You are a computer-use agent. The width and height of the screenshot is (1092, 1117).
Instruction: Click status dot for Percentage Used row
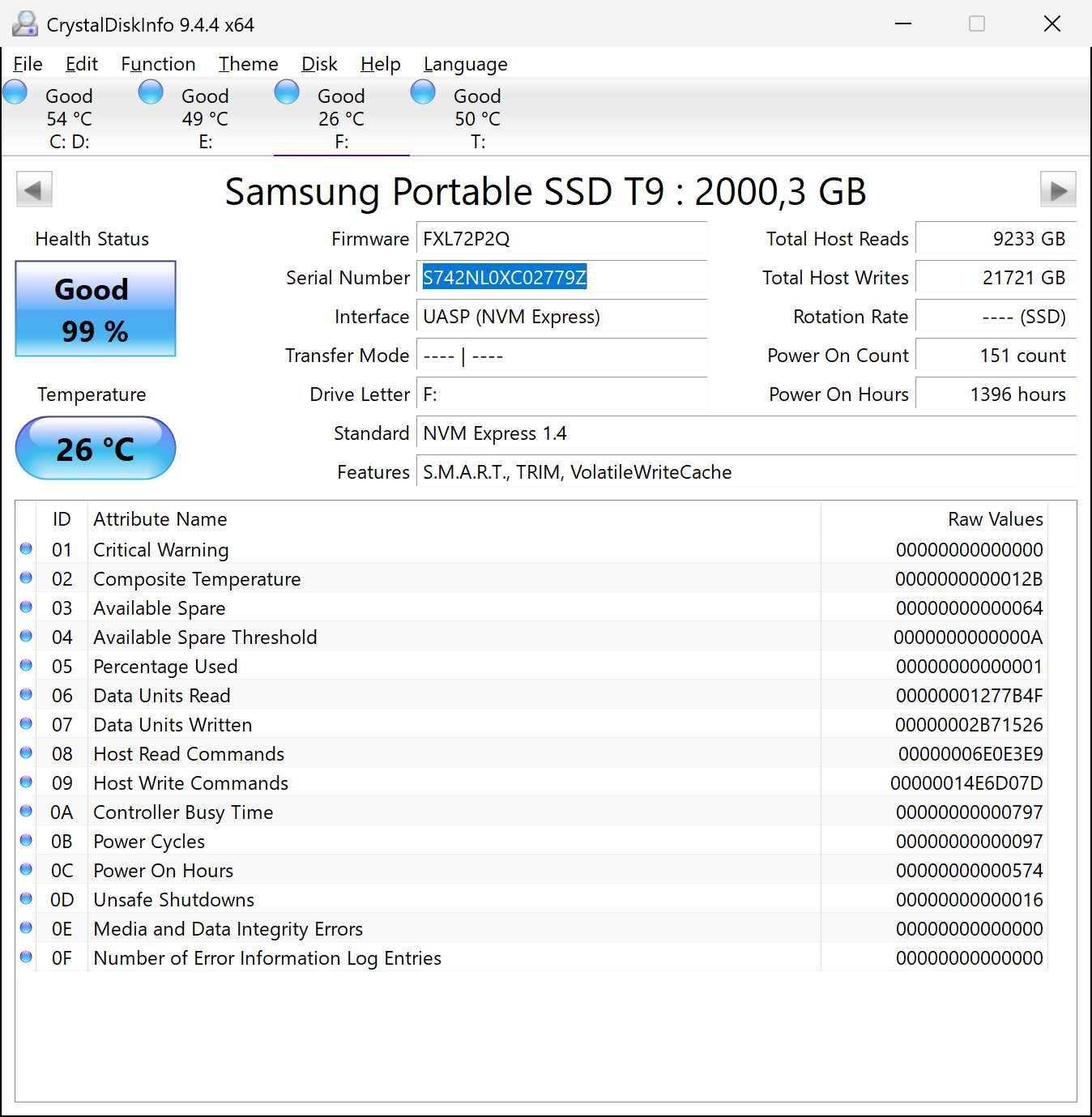pyautogui.click(x=26, y=666)
